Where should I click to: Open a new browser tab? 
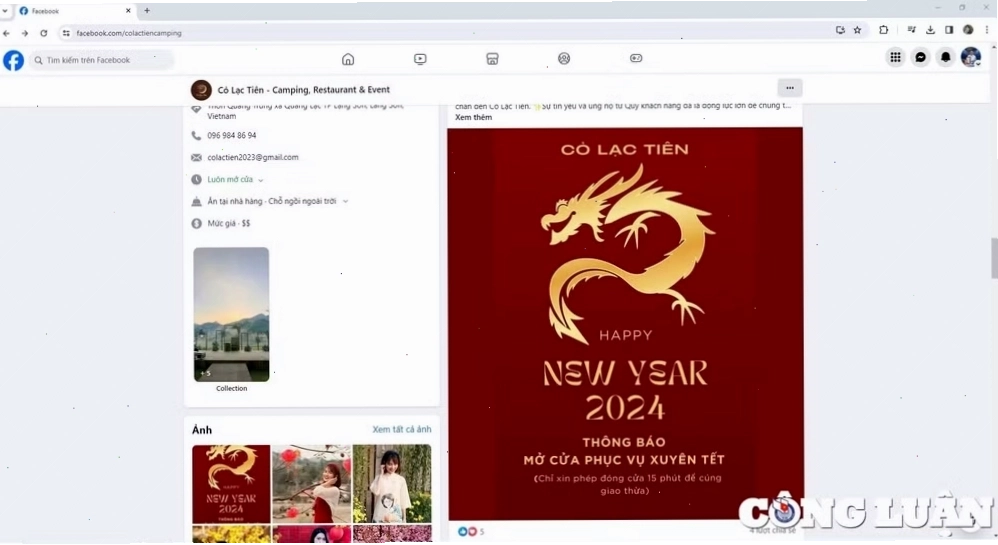(x=147, y=11)
